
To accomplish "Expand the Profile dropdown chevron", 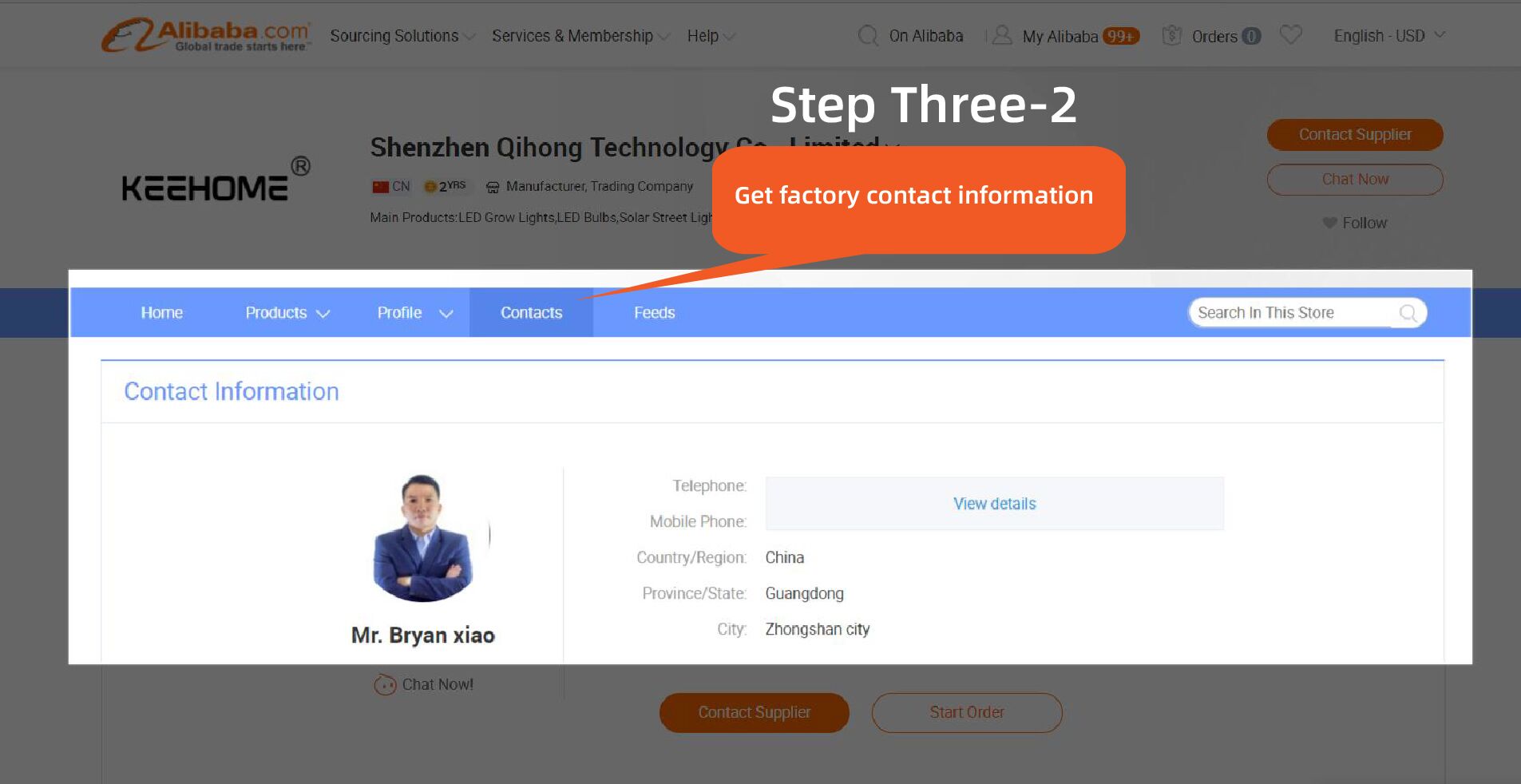I will (x=446, y=314).
